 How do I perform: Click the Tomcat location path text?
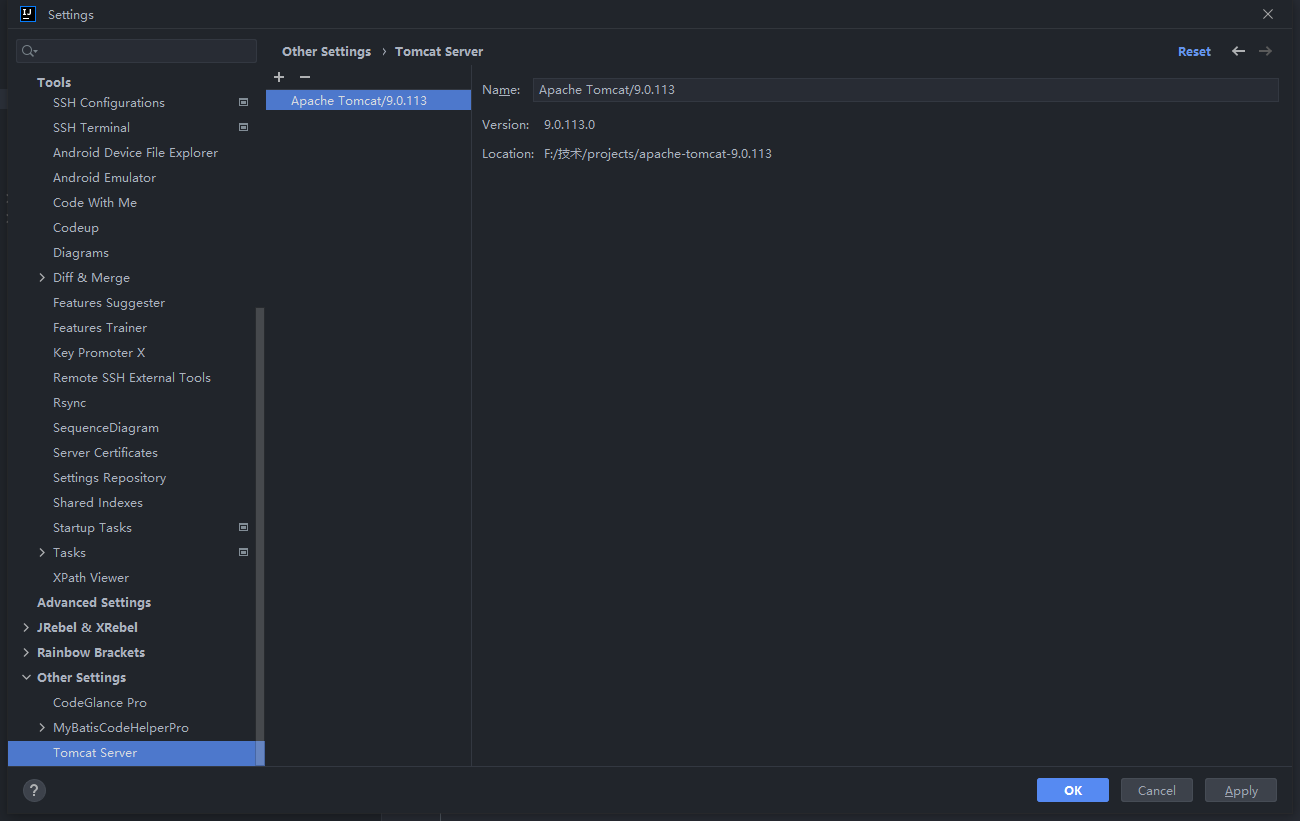(x=658, y=153)
